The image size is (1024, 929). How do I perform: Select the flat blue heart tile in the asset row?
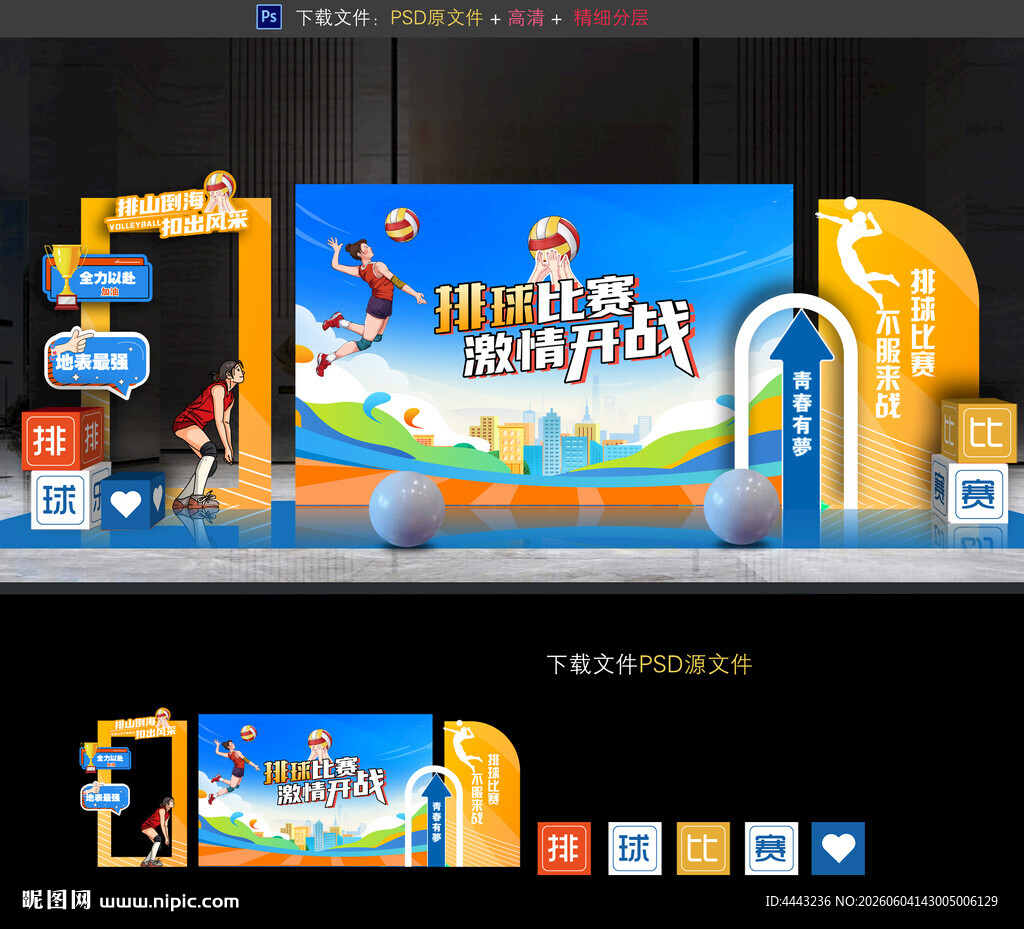[838, 849]
